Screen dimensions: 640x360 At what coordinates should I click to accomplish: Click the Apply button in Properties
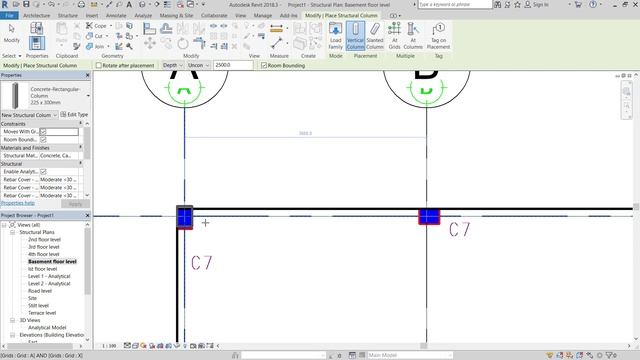pyautogui.click(x=75, y=204)
